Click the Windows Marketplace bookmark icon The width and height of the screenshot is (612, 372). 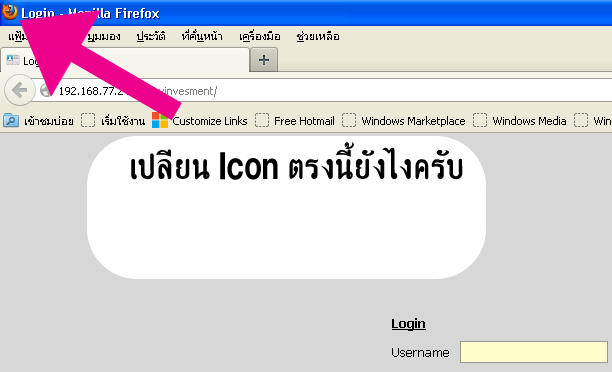coord(349,120)
